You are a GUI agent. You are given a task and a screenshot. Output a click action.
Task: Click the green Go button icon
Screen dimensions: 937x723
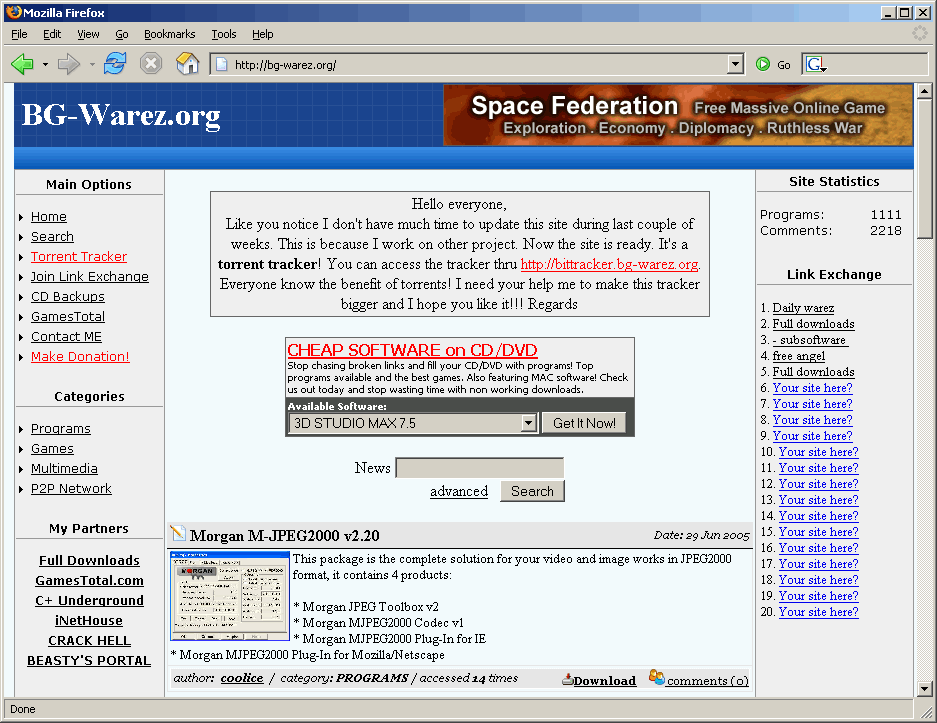[x=763, y=64]
